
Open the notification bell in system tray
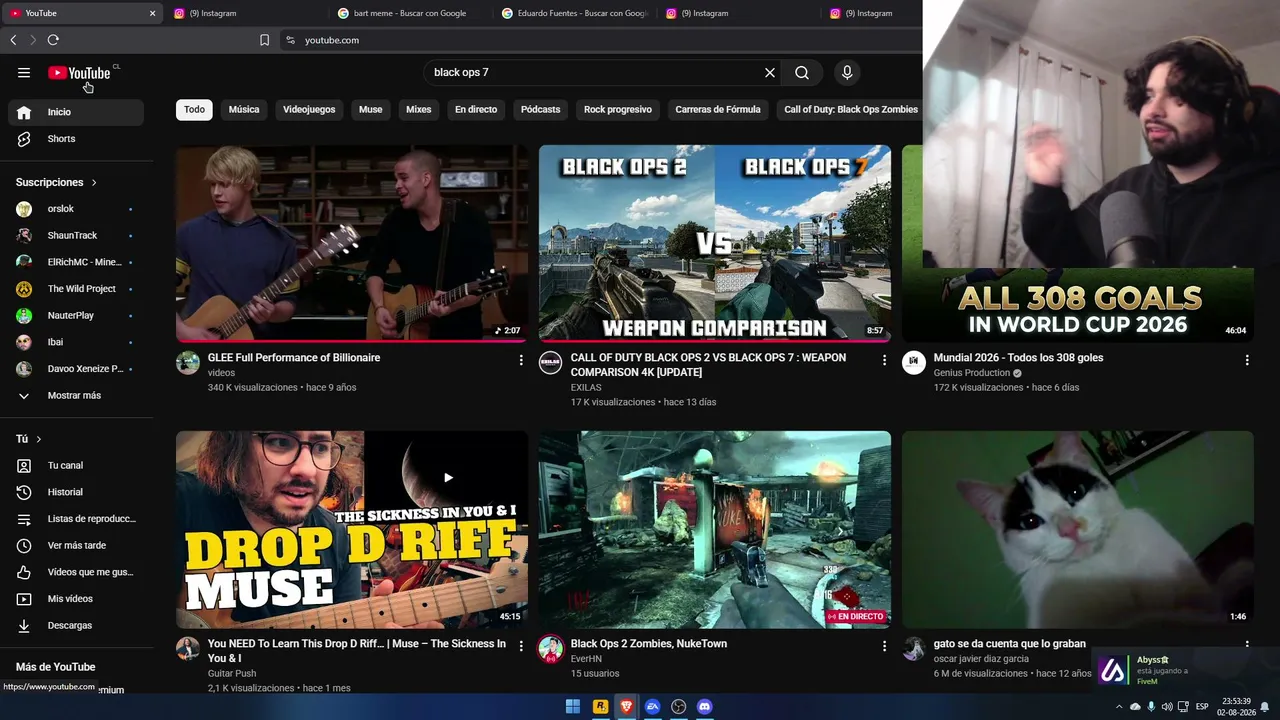tap(1265, 707)
